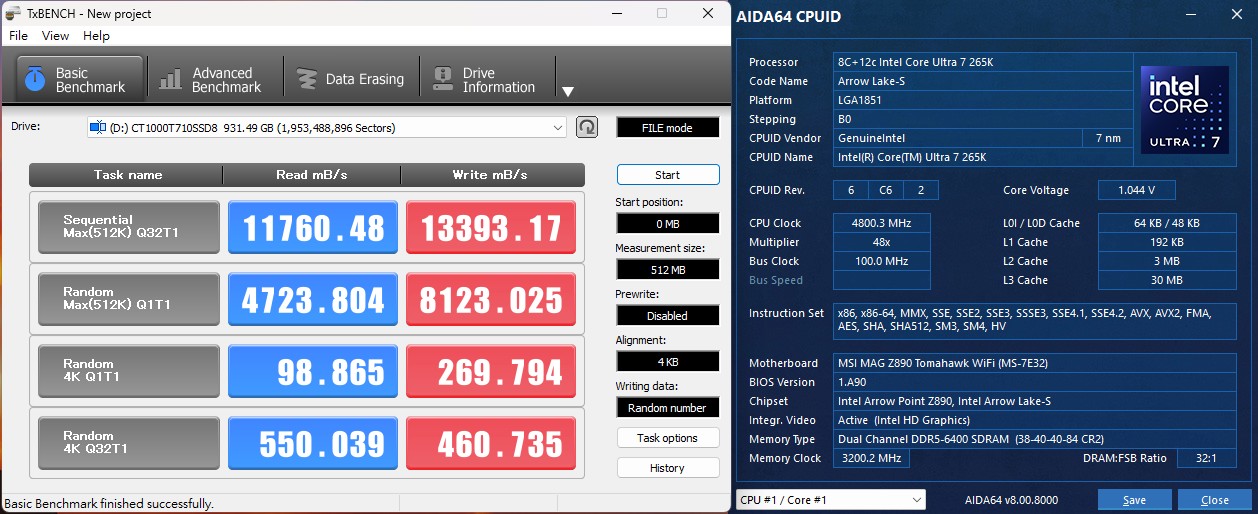Click the Random 4K Q1T1 task button

[x=128, y=371]
